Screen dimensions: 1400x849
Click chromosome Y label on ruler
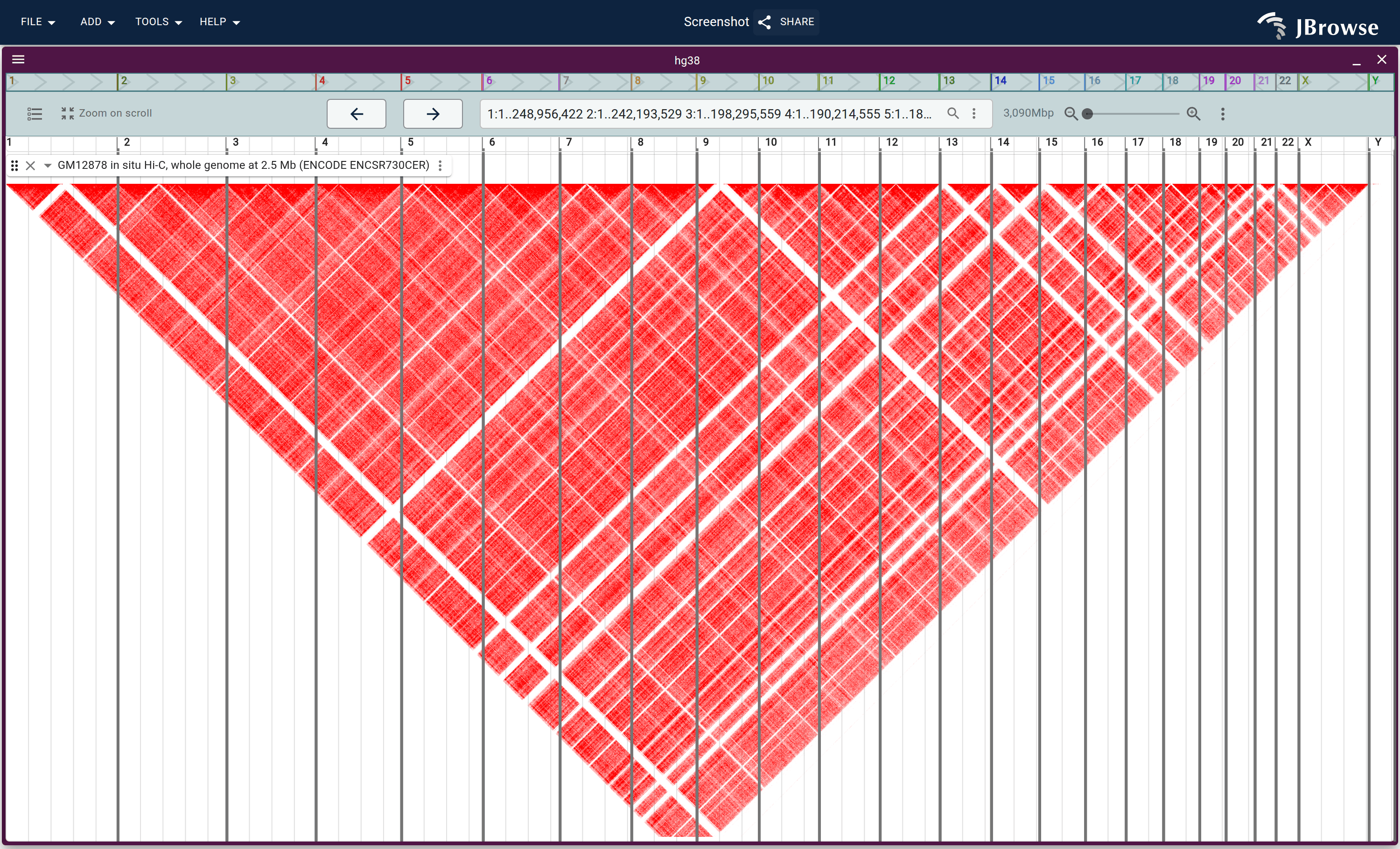tap(1378, 142)
